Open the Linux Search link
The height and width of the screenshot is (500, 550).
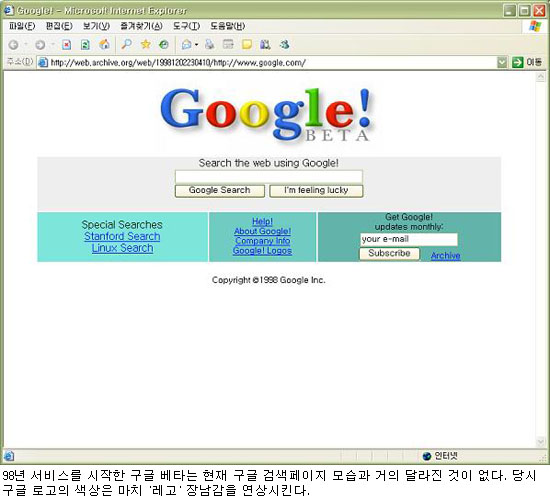[122, 248]
